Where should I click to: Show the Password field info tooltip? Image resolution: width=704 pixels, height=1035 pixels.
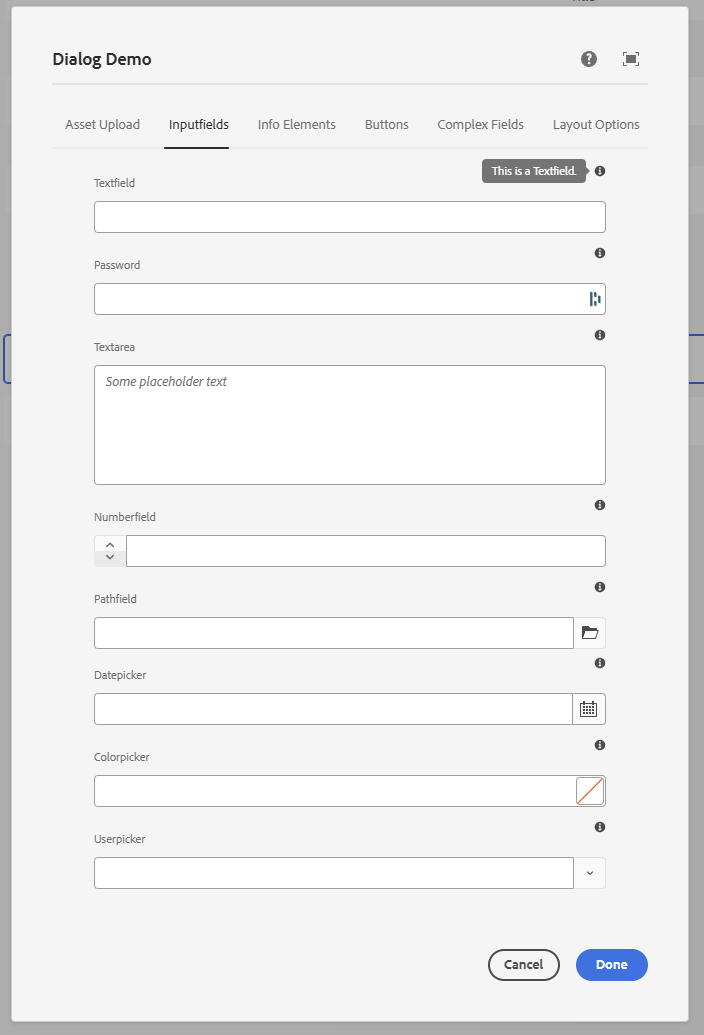tap(599, 253)
